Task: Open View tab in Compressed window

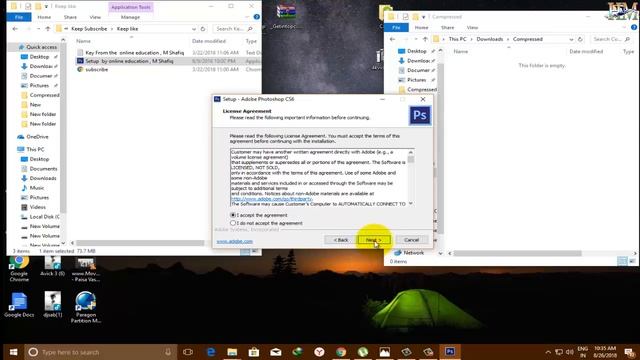Action: click(x=472, y=27)
